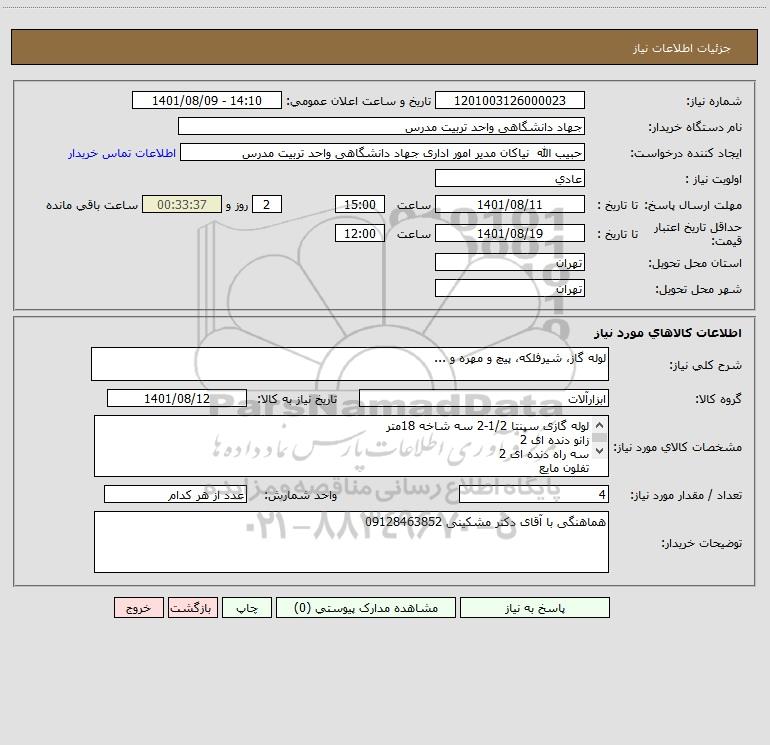Click the پاسخ به نیاز button
770x745 pixels.
535,608
